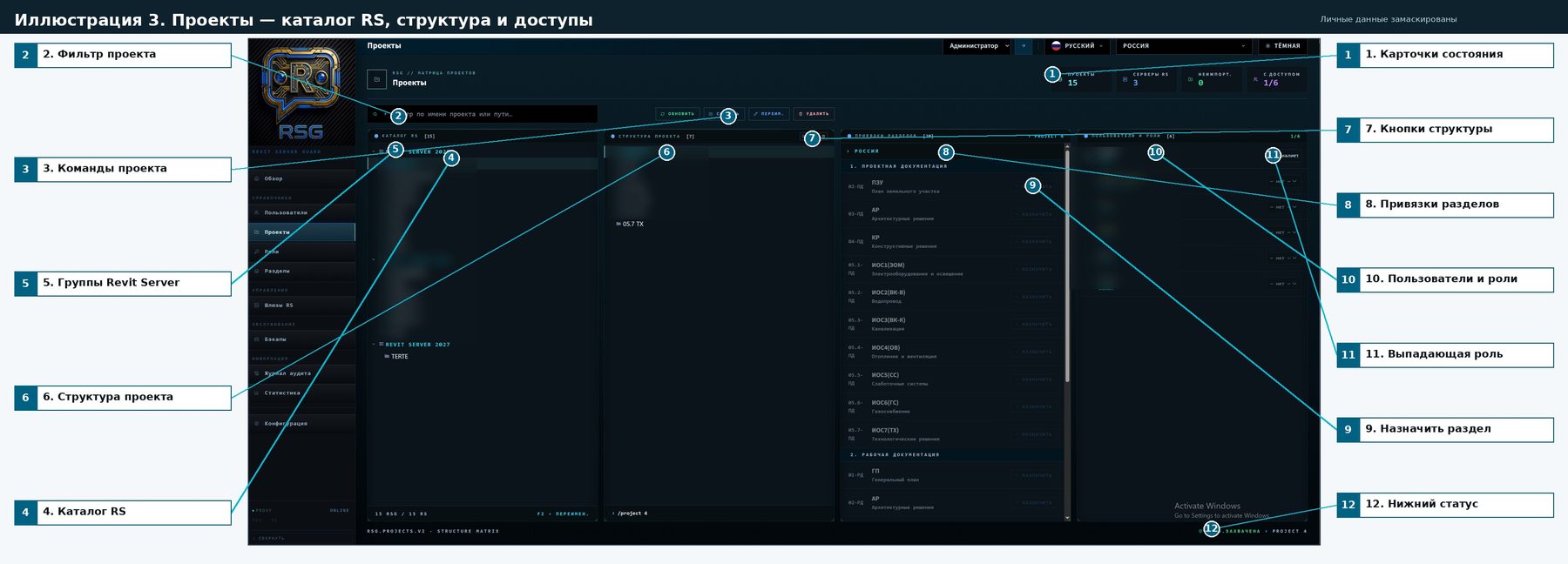Open the Администратор role dropdown
The height and width of the screenshot is (564, 1568).
(x=978, y=46)
